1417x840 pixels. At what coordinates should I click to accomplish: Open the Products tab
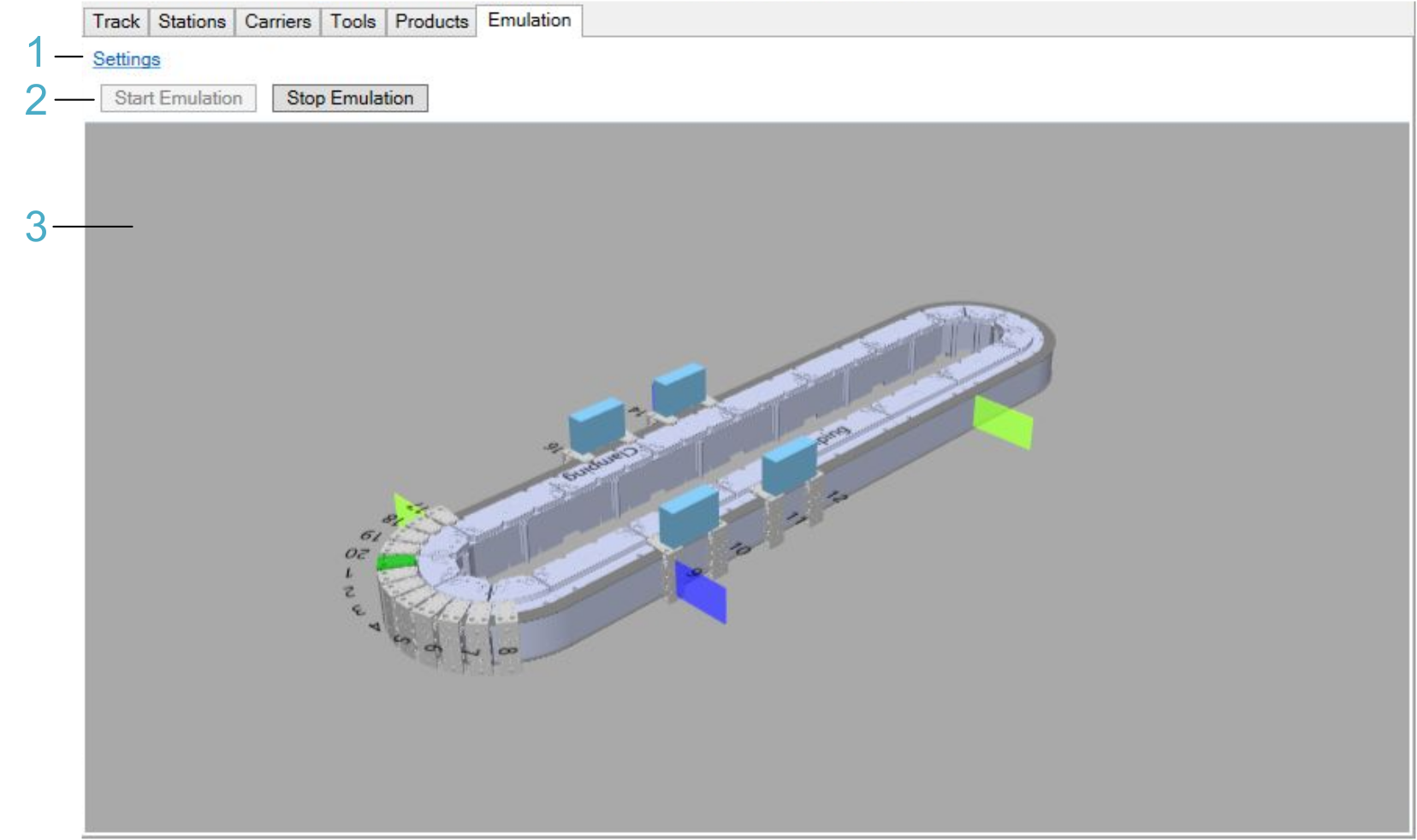click(x=431, y=21)
